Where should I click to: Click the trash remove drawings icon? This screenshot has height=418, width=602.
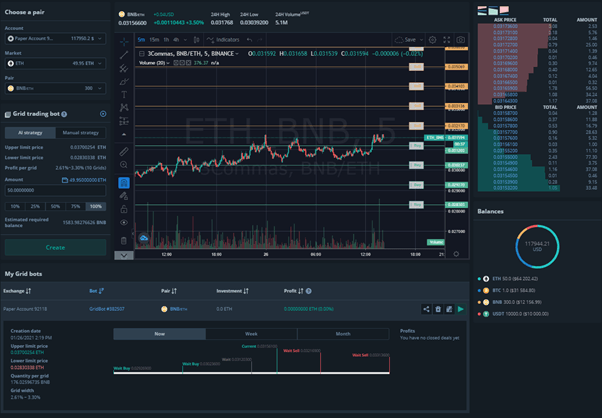[x=124, y=241]
